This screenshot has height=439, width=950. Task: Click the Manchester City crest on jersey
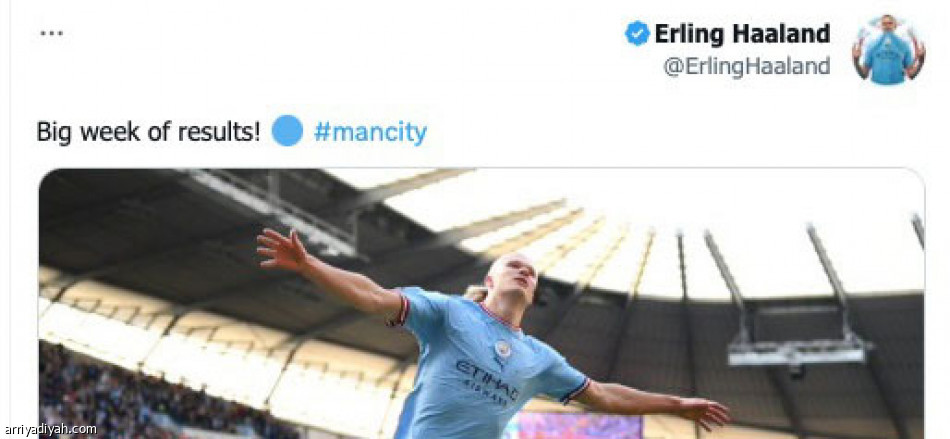coord(502,349)
